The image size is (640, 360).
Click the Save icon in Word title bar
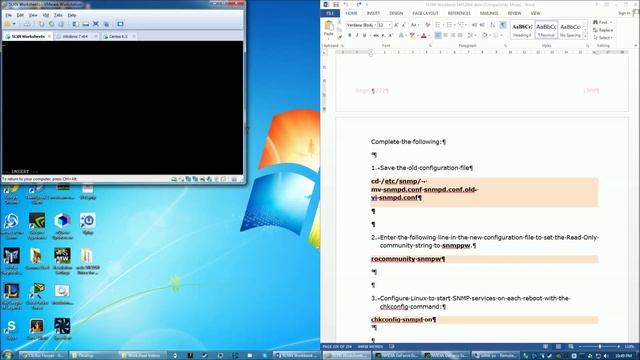(336, 4)
